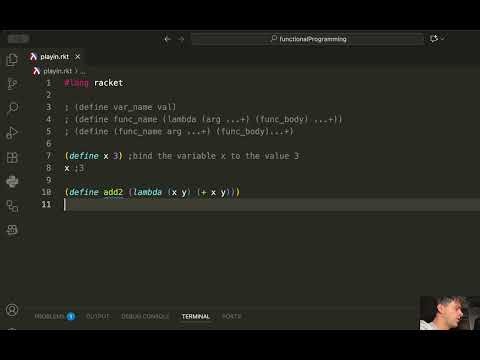Place cursor on empty line 11
The width and height of the screenshot is (480, 360).
click(272, 204)
